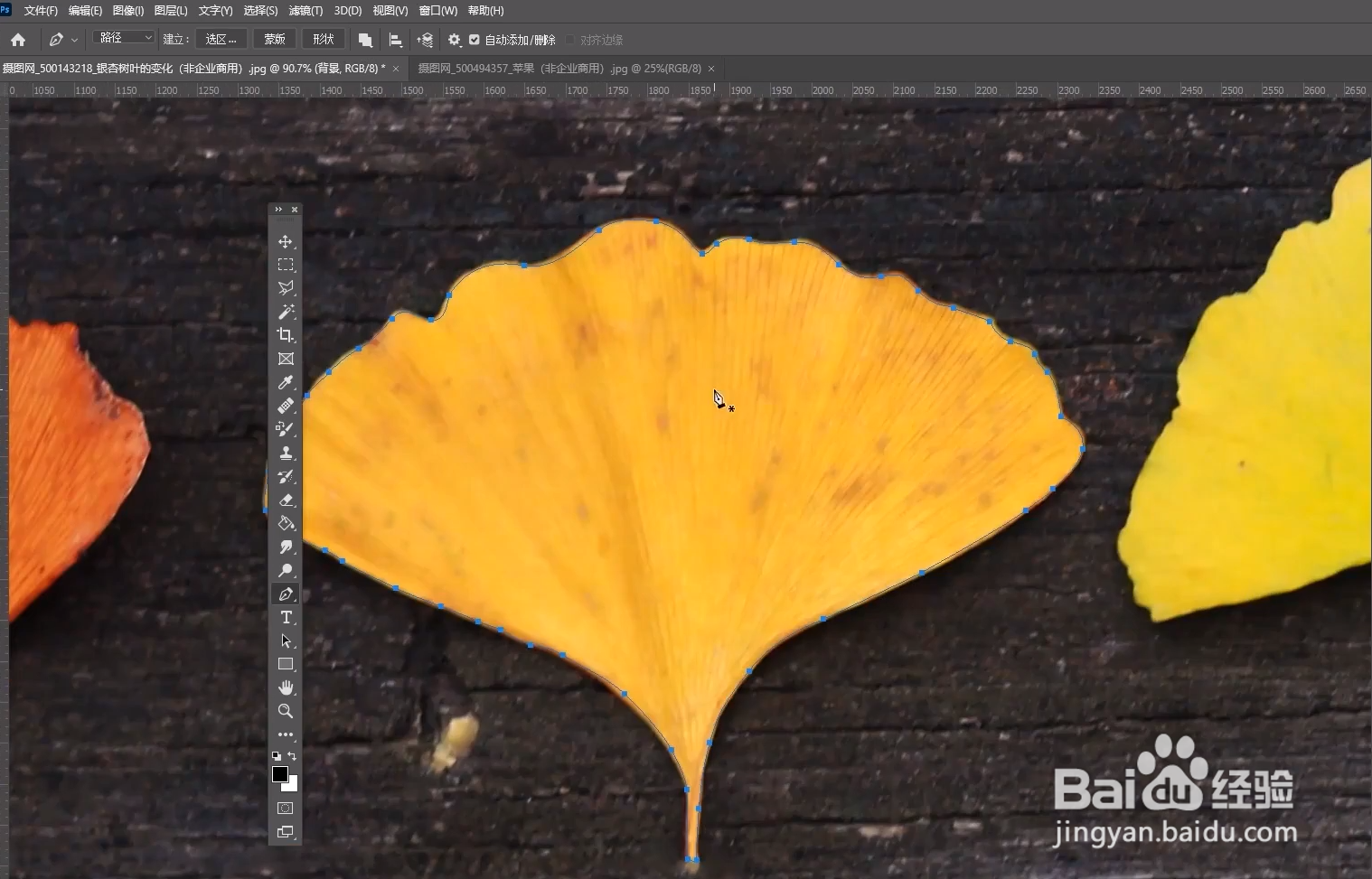Select the Rectangular Marquee tool

pos(286,265)
